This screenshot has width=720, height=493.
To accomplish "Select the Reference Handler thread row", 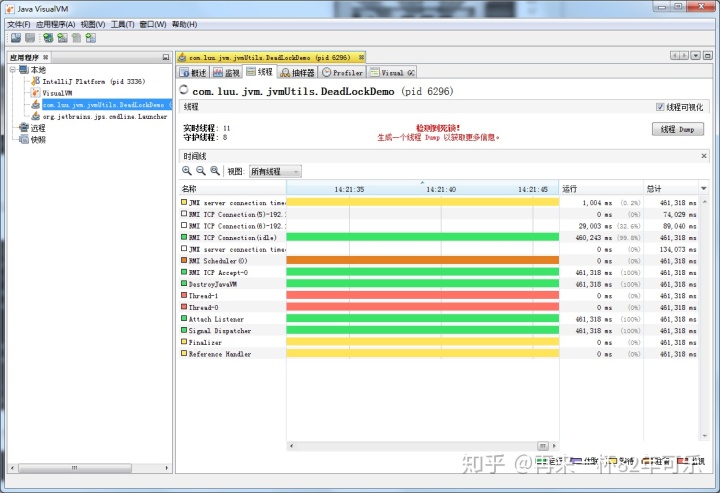I will coord(439,354).
